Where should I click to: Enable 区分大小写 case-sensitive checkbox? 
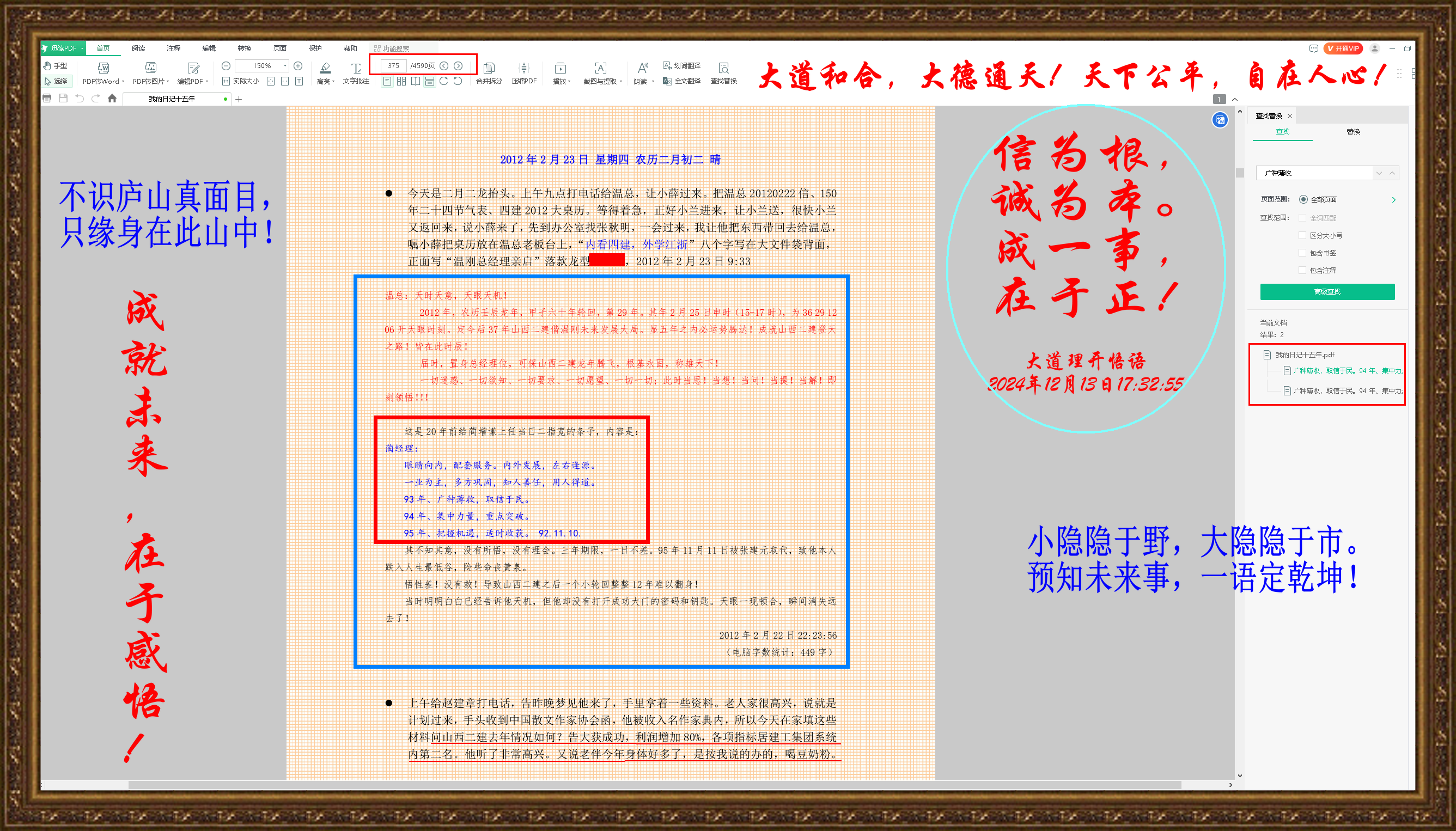1302,235
